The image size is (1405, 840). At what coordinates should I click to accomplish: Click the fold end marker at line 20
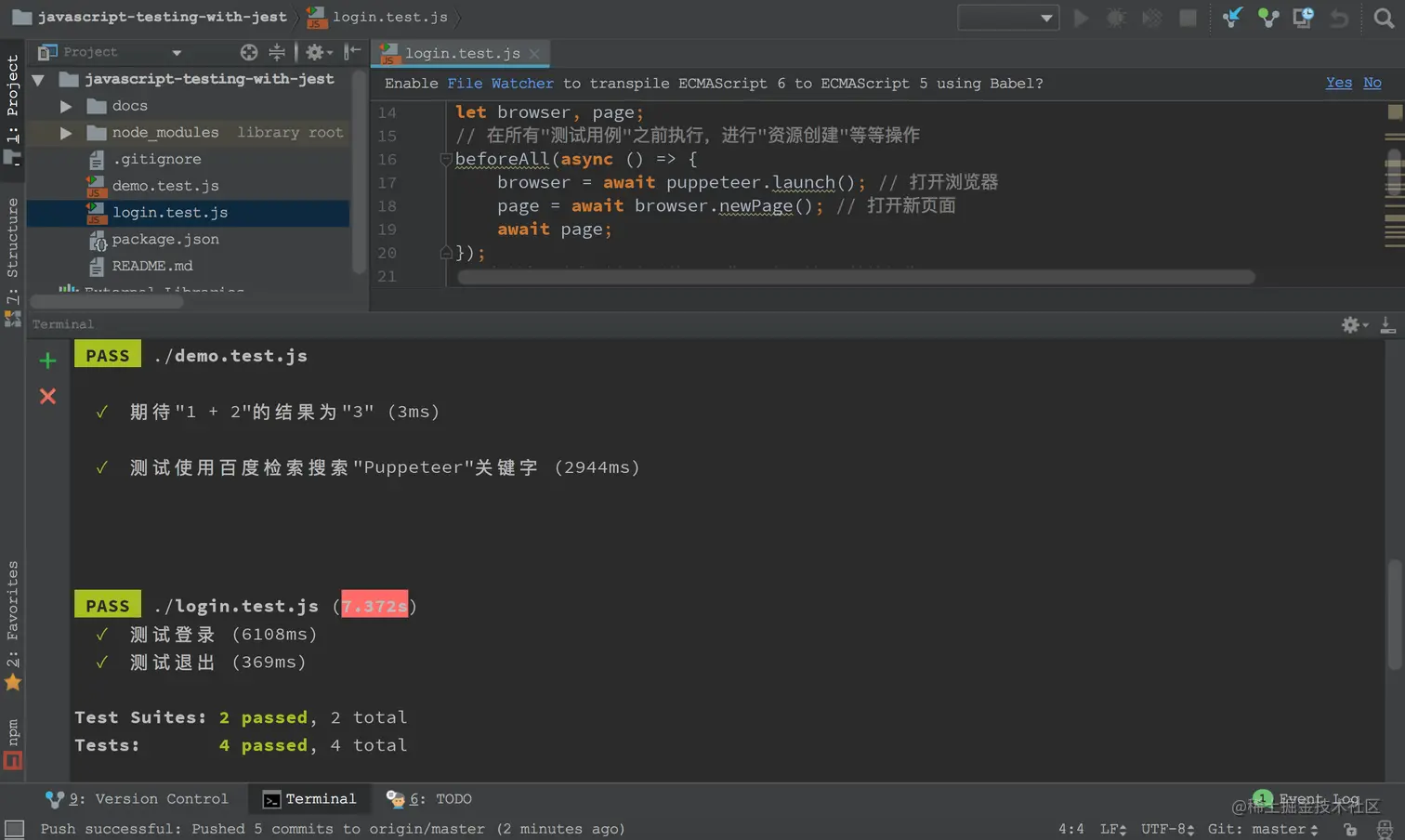click(445, 252)
